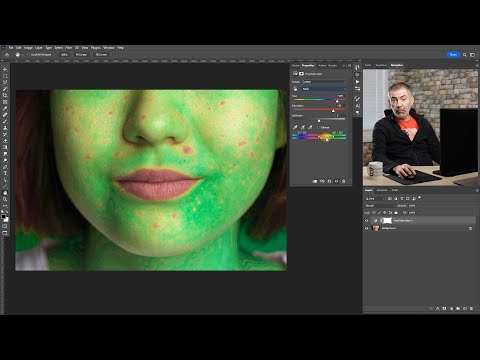
Task: Open the Opacity value dropdown
Action: (419, 206)
